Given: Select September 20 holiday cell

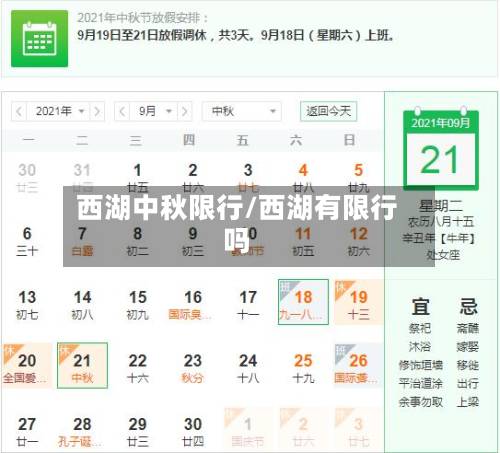Looking at the screenshot, I should (27, 366).
